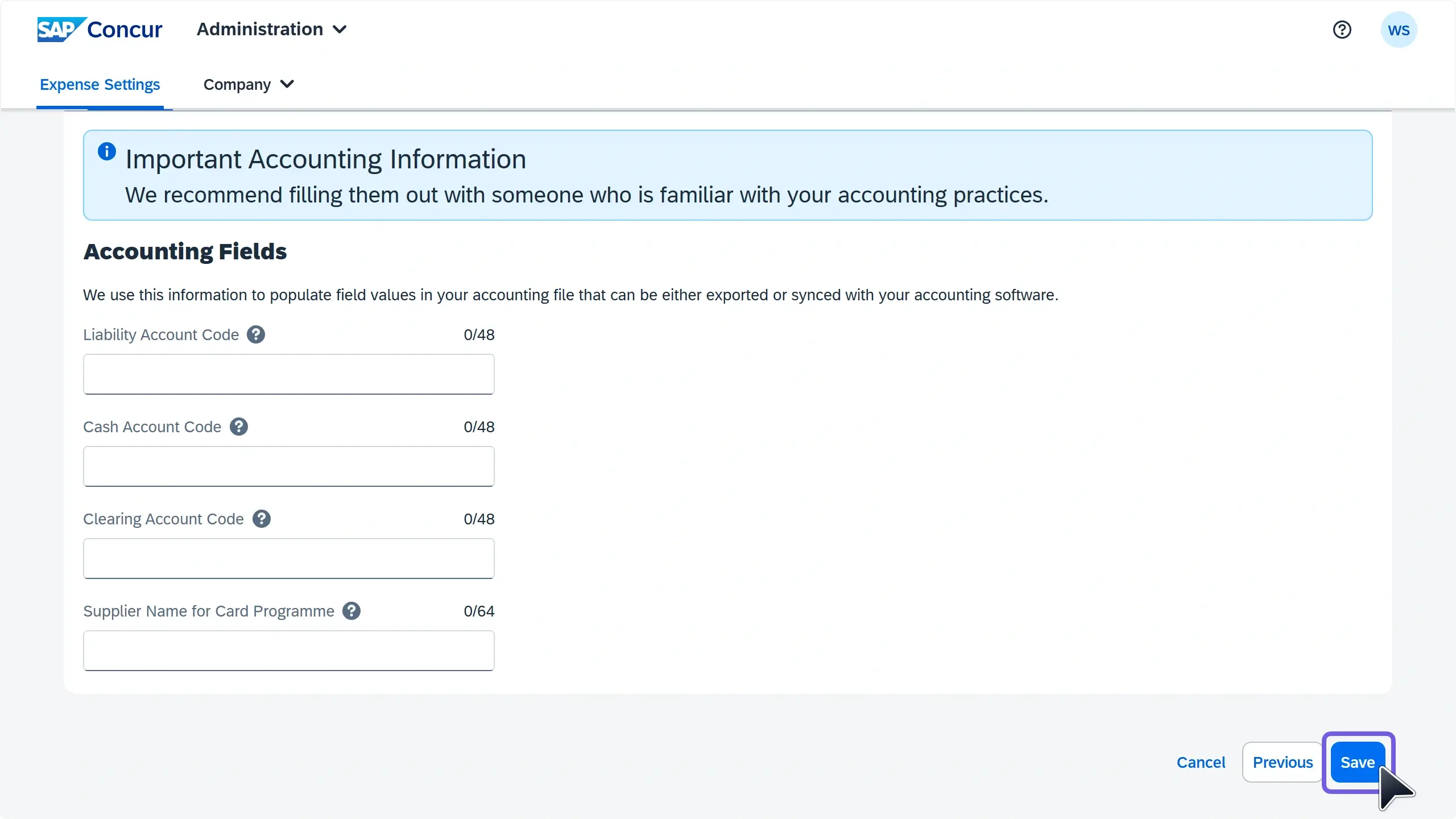Go back with the Previous button
The height and width of the screenshot is (819, 1456).
click(1283, 762)
